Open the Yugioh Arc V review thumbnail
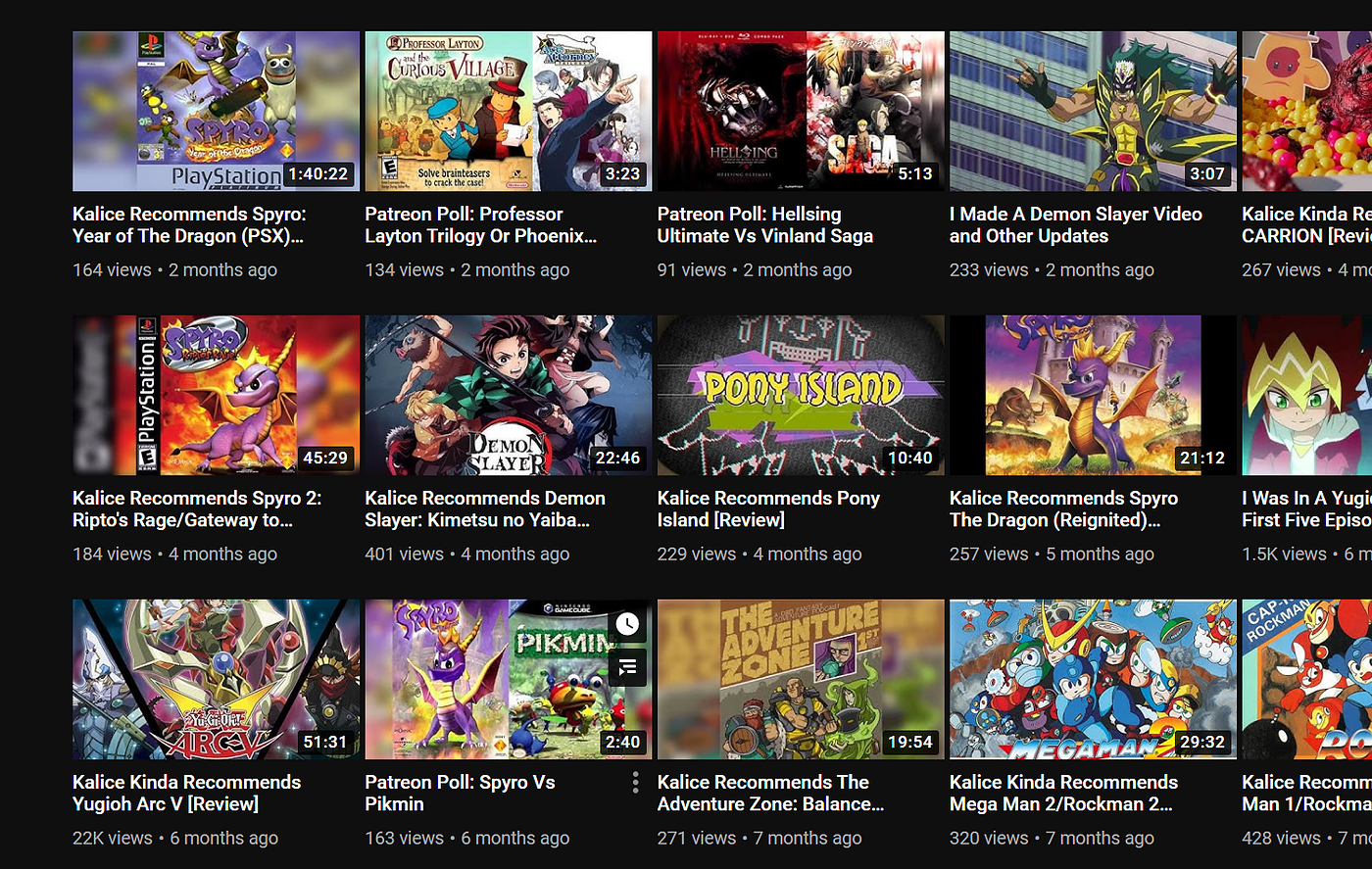Screen dimensions: 1372x869 (x=216, y=679)
